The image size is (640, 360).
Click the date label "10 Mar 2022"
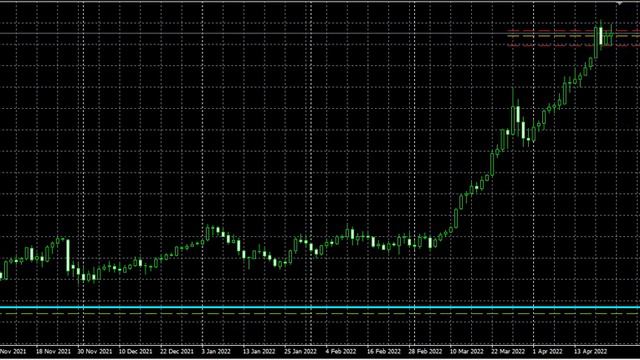pos(467,351)
